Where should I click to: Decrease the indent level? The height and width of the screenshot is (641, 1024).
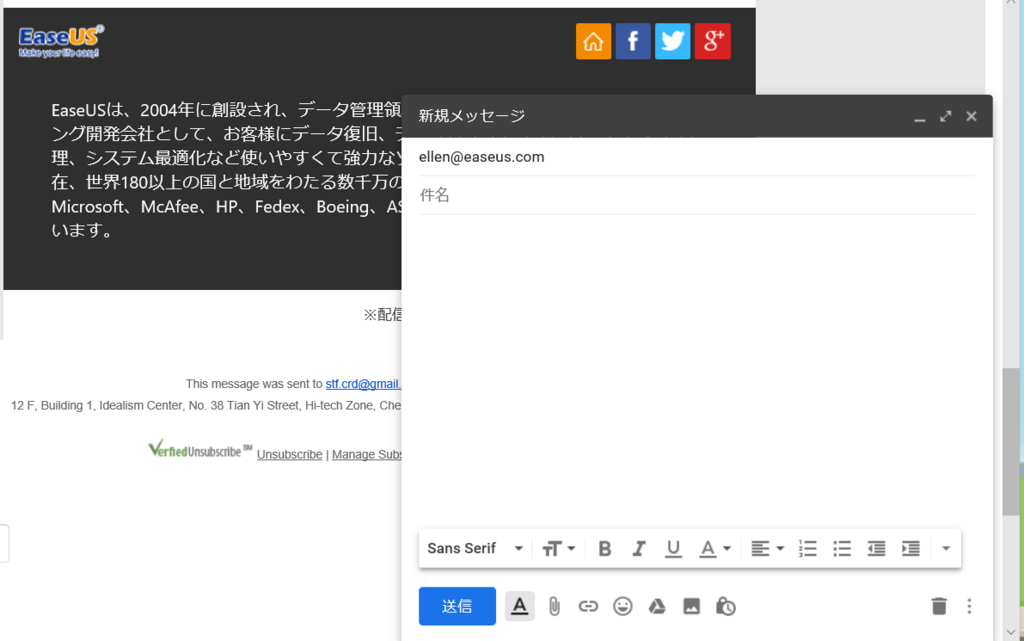coord(876,548)
